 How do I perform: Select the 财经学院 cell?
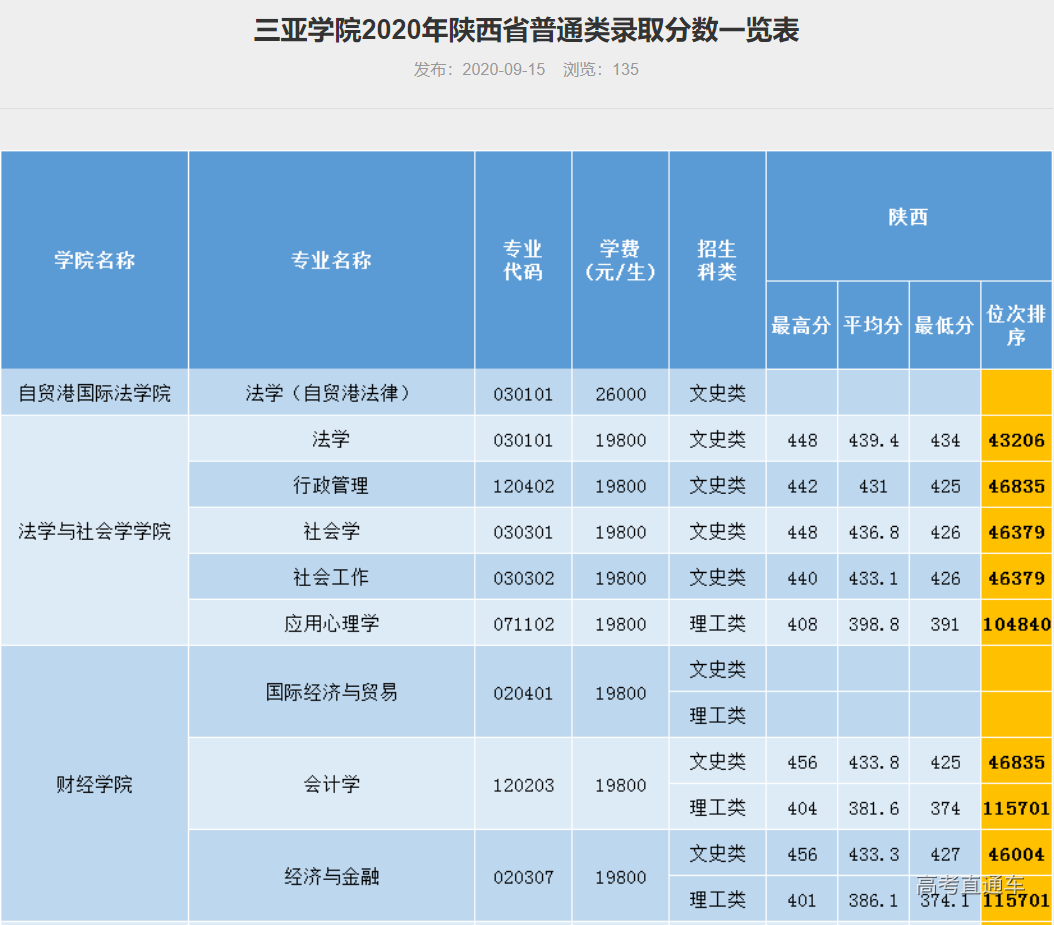pyautogui.click(x=93, y=786)
